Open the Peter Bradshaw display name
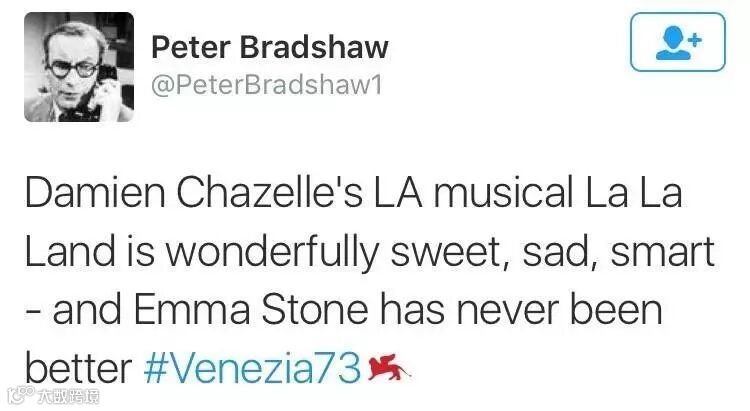 [x=269, y=47]
